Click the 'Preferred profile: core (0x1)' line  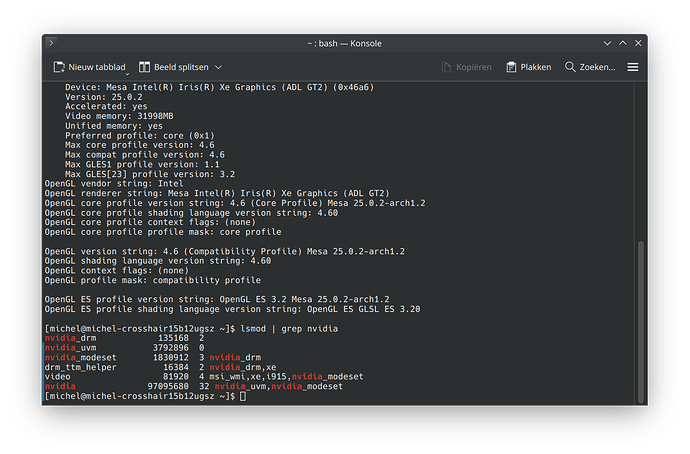[140, 135]
